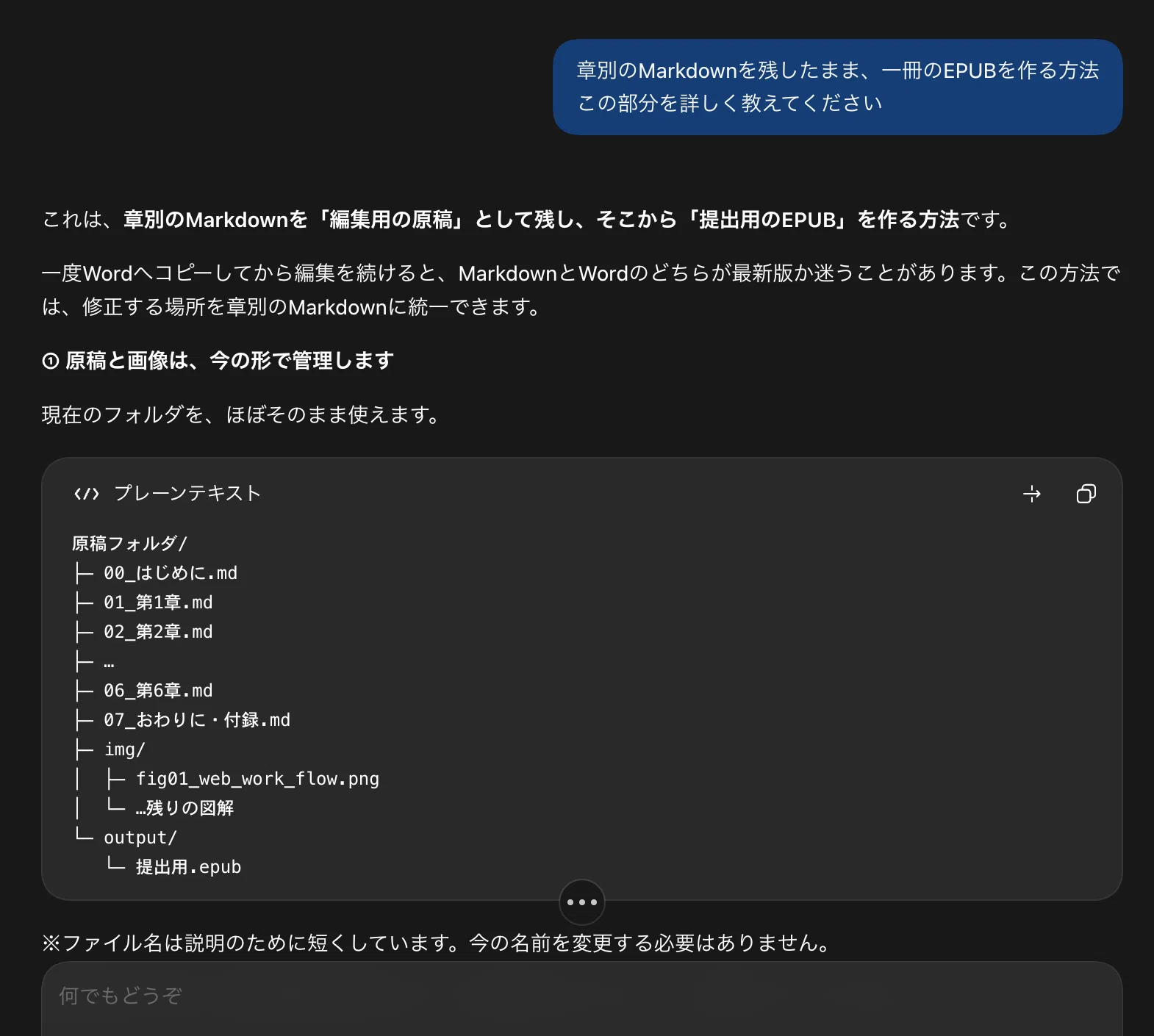Viewport: 1154px width, 1036px height.
Task: Click the 02_第2章.md entry
Action: (x=158, y=632)
